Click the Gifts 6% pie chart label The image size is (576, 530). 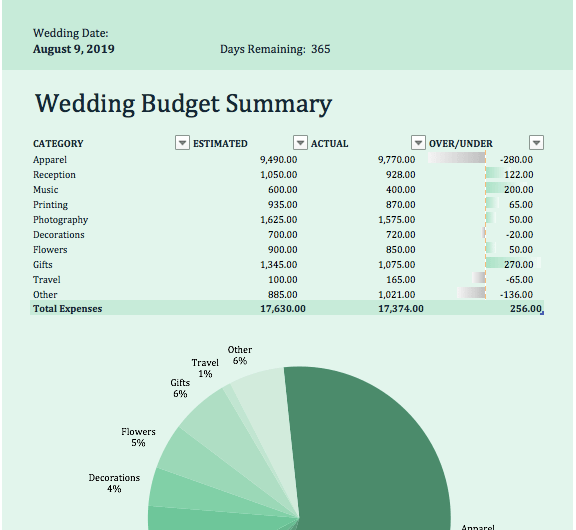click(180, 388)
